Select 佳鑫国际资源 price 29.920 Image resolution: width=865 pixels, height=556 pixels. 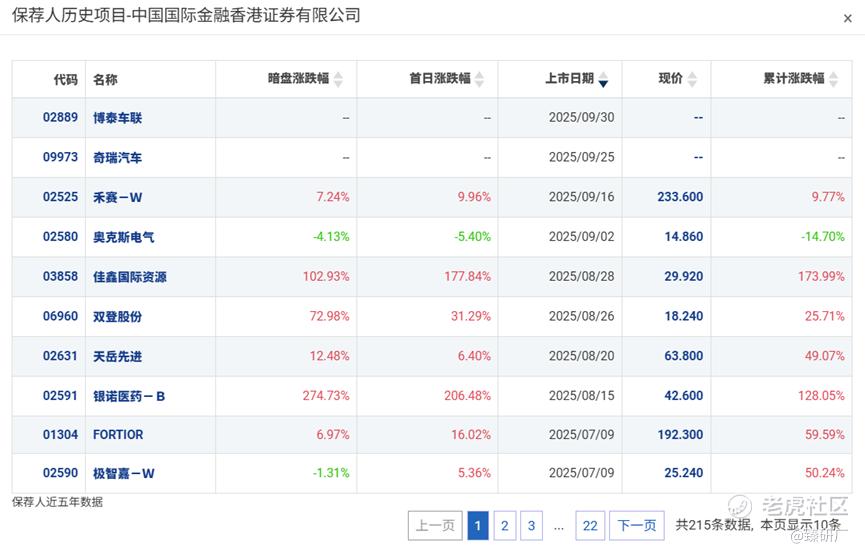point(684,276)
